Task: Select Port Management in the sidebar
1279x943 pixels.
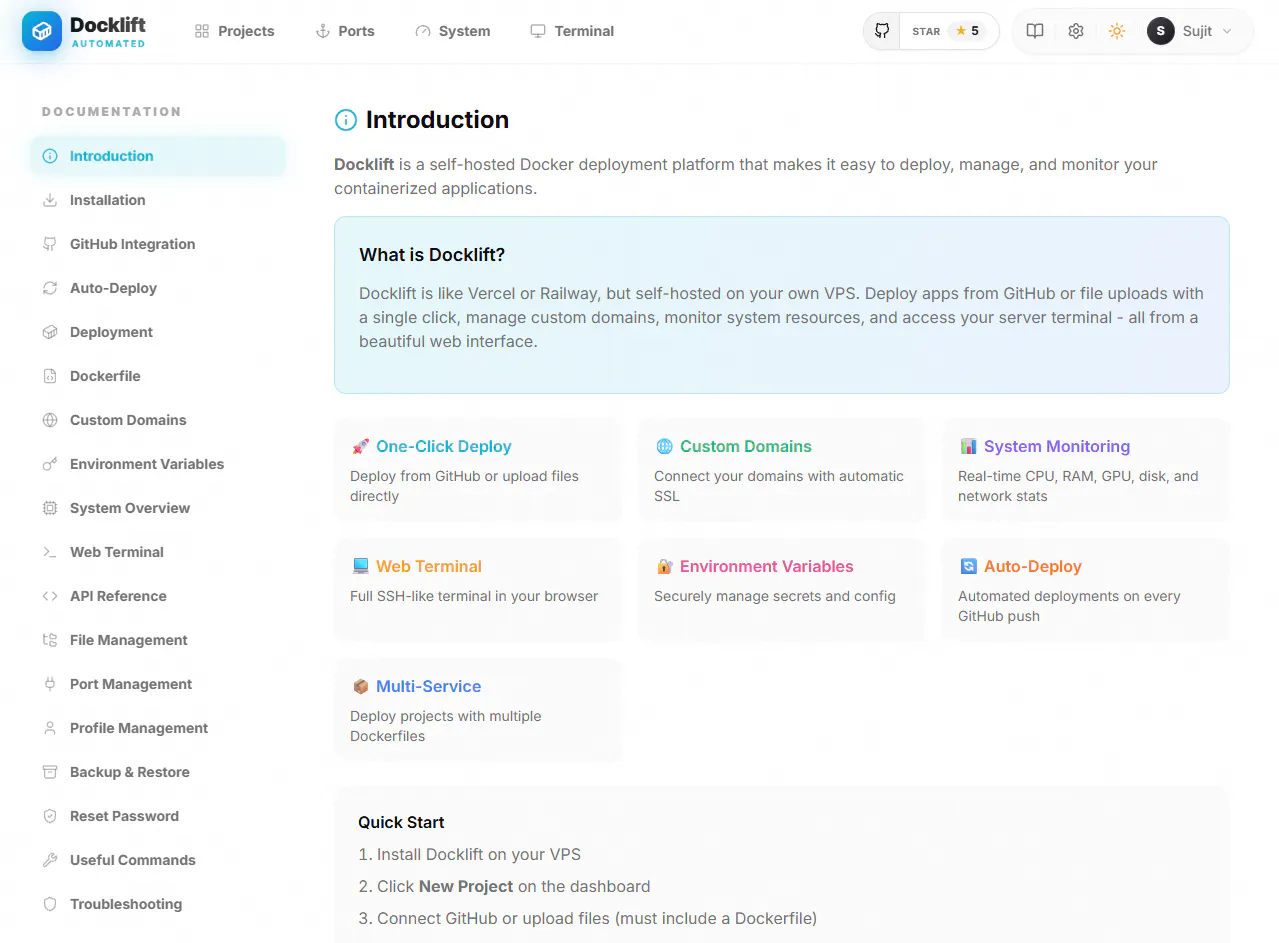Action: [x=158, y=684]
